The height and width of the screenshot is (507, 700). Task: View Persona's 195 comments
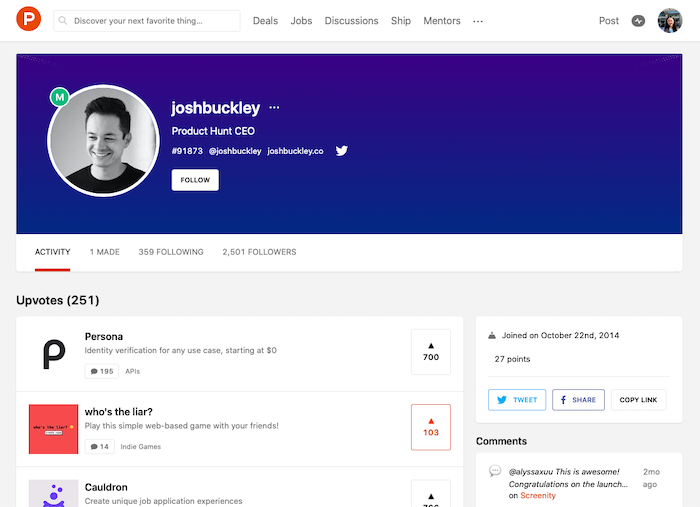102,371
